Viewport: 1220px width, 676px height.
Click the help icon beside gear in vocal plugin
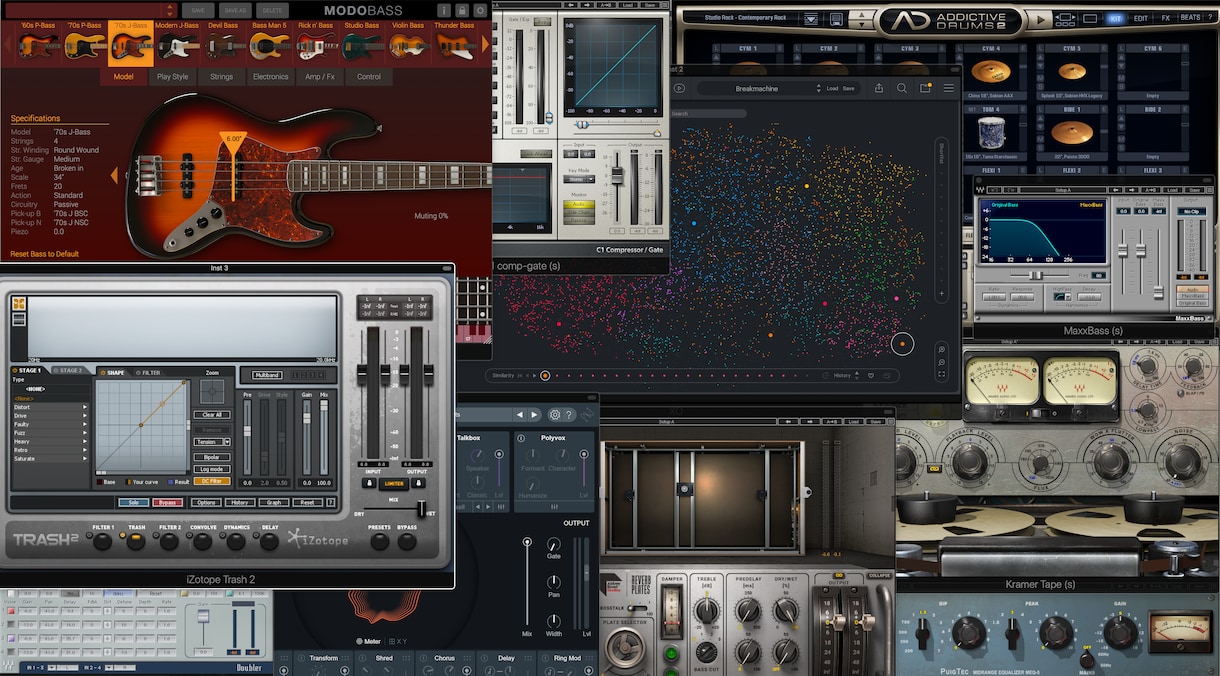point(570,415)
